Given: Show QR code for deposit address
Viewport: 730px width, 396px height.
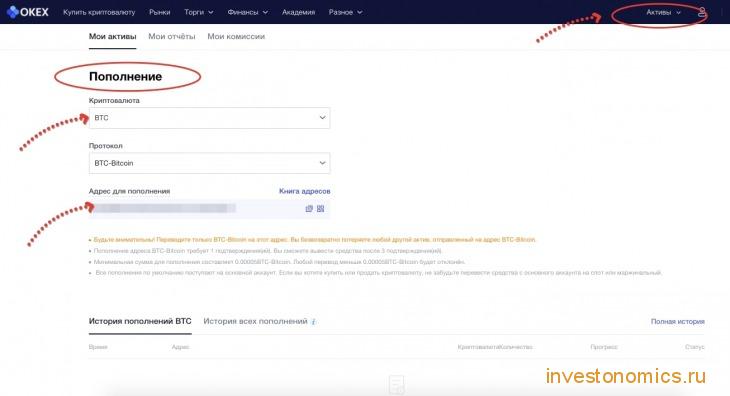Looking at the screenshot, I should (x=320, y=208).
